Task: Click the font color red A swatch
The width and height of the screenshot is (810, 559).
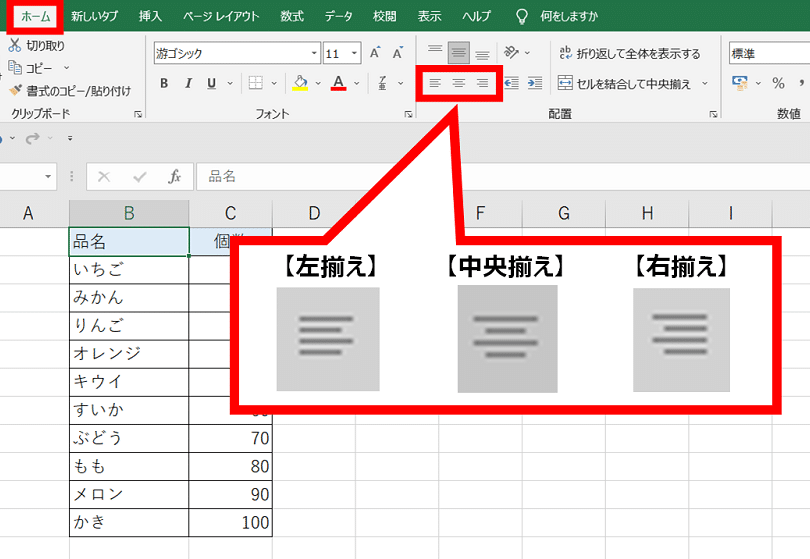Action: point(339,84)
